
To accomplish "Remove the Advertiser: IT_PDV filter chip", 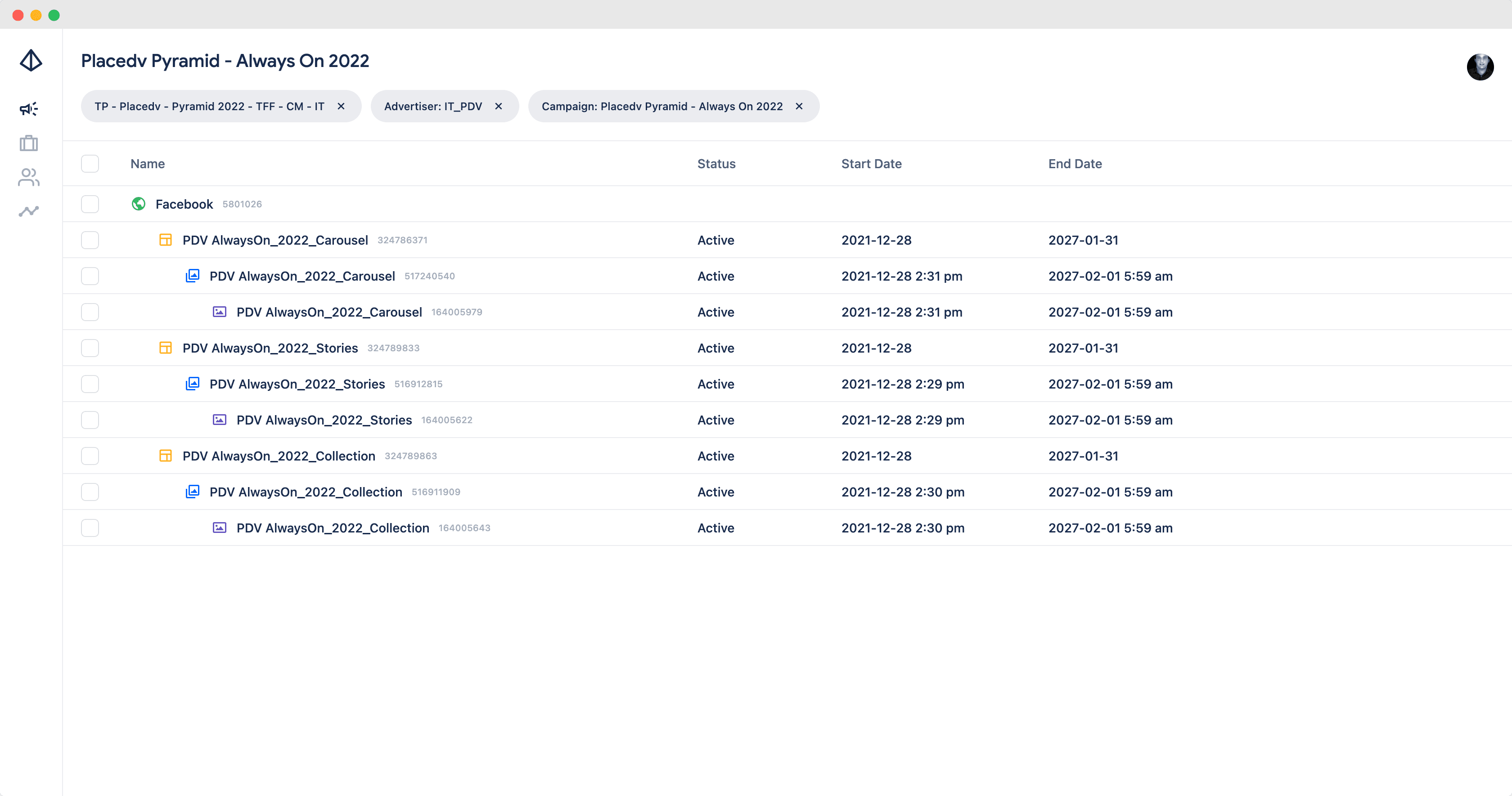I will click(x=498, y=106).
